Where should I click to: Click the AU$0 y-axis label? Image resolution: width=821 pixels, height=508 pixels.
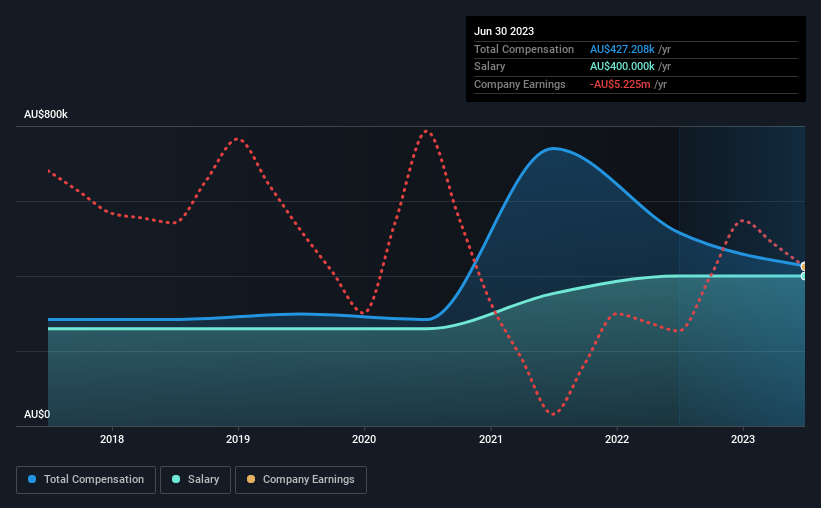point(37,414)
